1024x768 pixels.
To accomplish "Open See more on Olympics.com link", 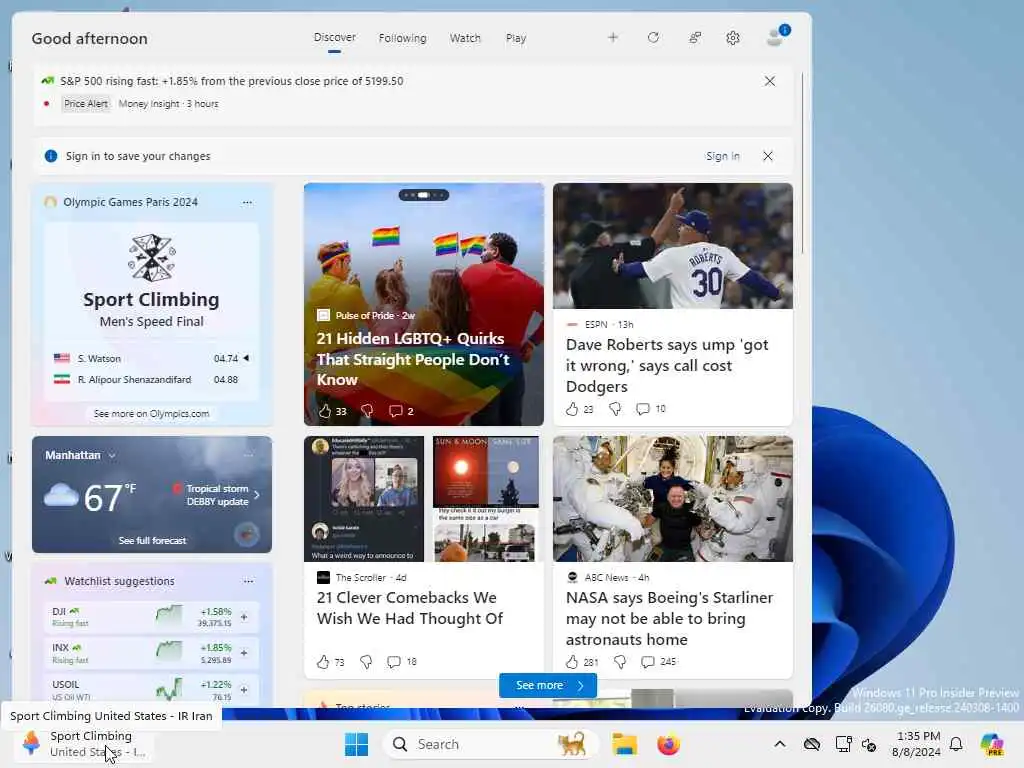I will (152, 413).
